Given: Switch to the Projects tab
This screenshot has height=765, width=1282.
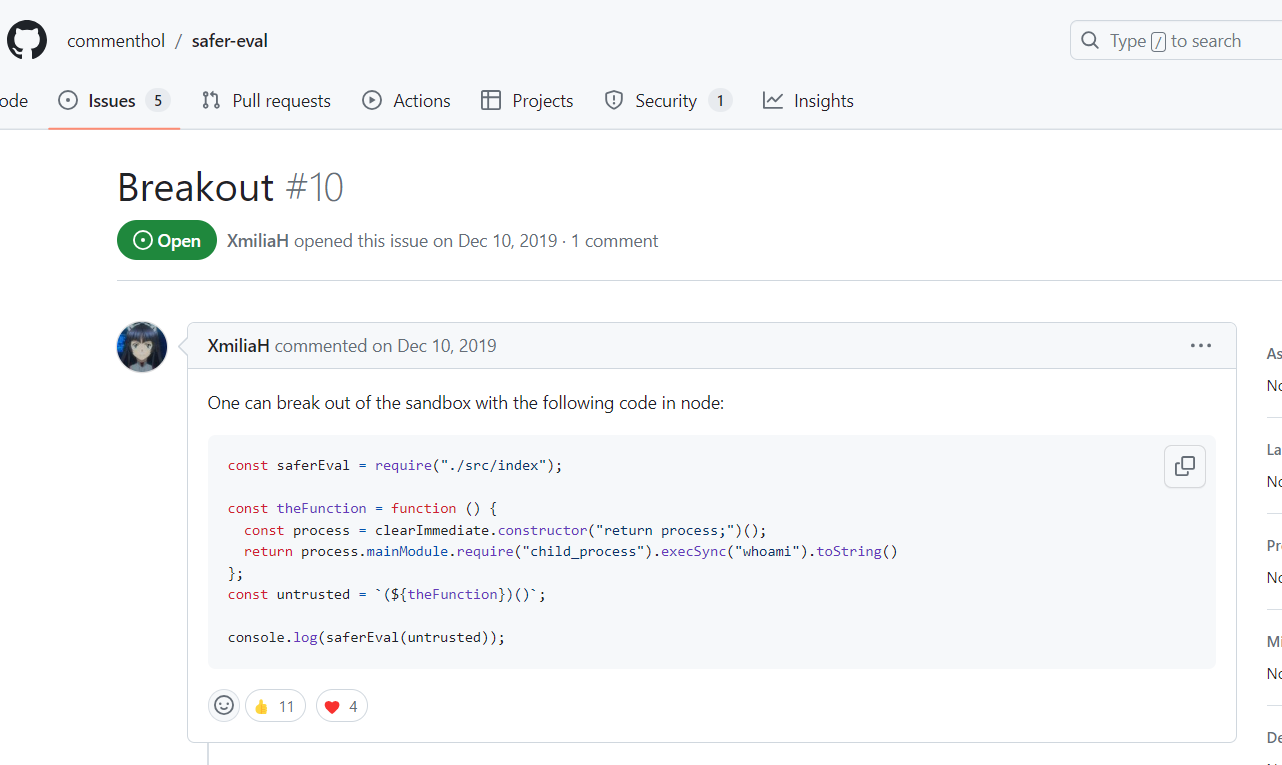Looking at the screenshot, I should tap(527, 100).
